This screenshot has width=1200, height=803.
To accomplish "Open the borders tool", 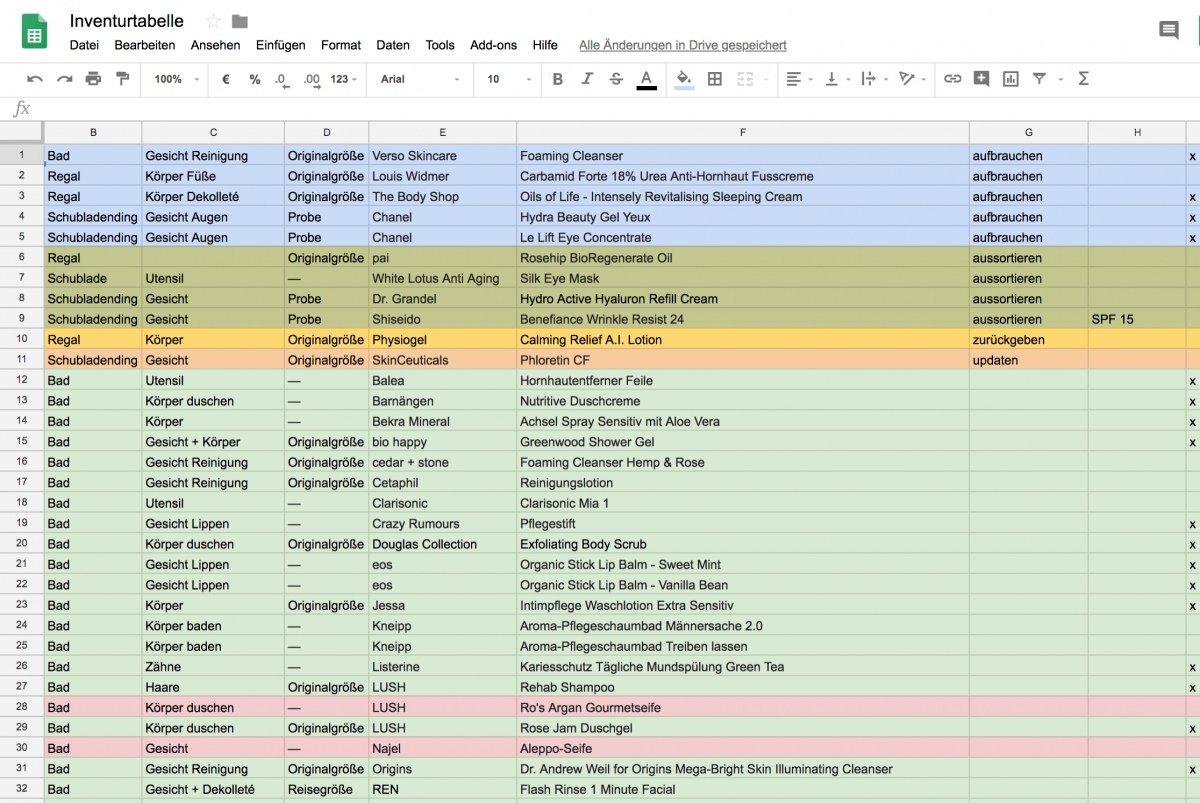I will click(x=714, y=79).
